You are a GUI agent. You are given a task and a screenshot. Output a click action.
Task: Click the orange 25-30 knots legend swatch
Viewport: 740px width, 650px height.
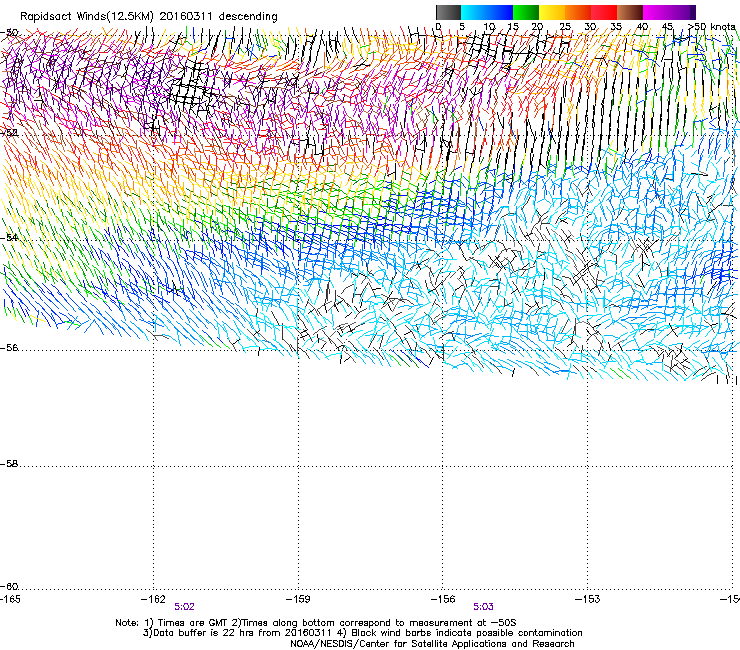pyautogui.click(x=578, y=12)
